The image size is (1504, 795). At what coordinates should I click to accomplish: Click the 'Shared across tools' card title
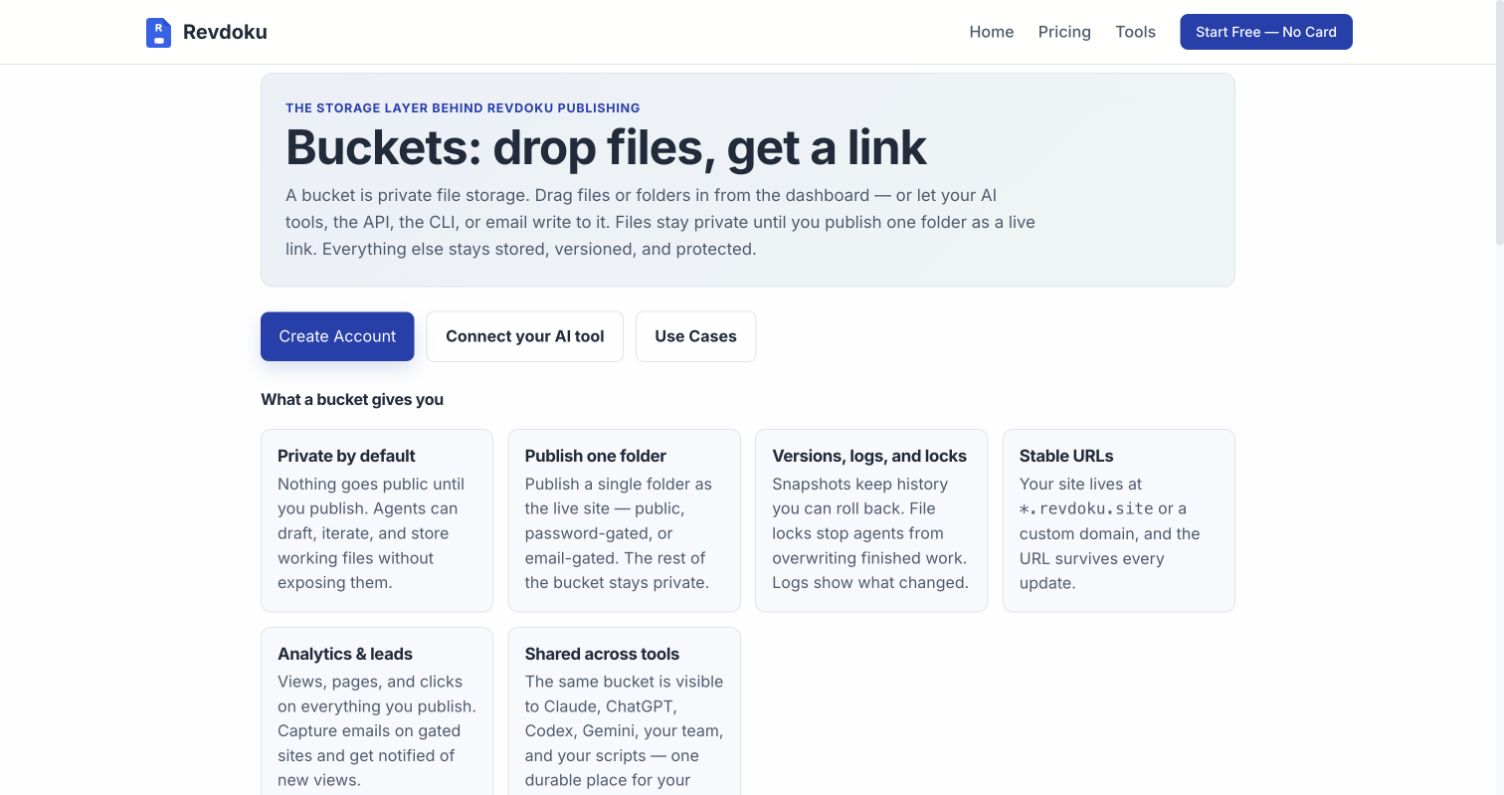pyautogui.click(x=602, y=654)
